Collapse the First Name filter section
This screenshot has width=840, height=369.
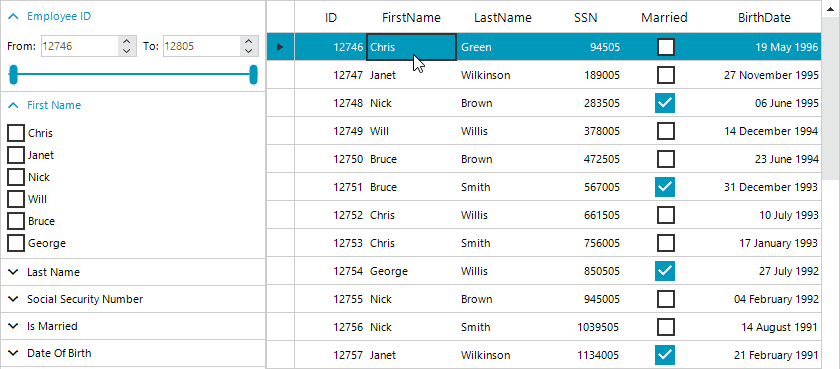click(14, 106)
